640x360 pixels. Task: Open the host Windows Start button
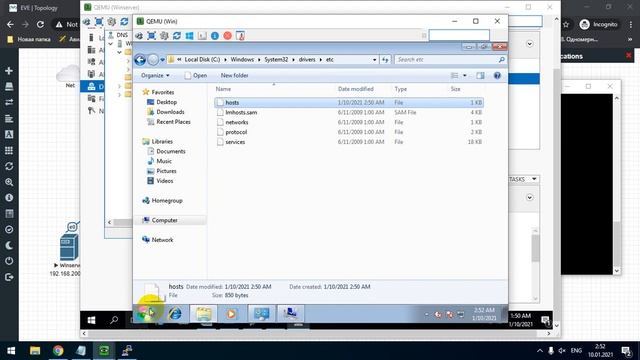point(11,351)
